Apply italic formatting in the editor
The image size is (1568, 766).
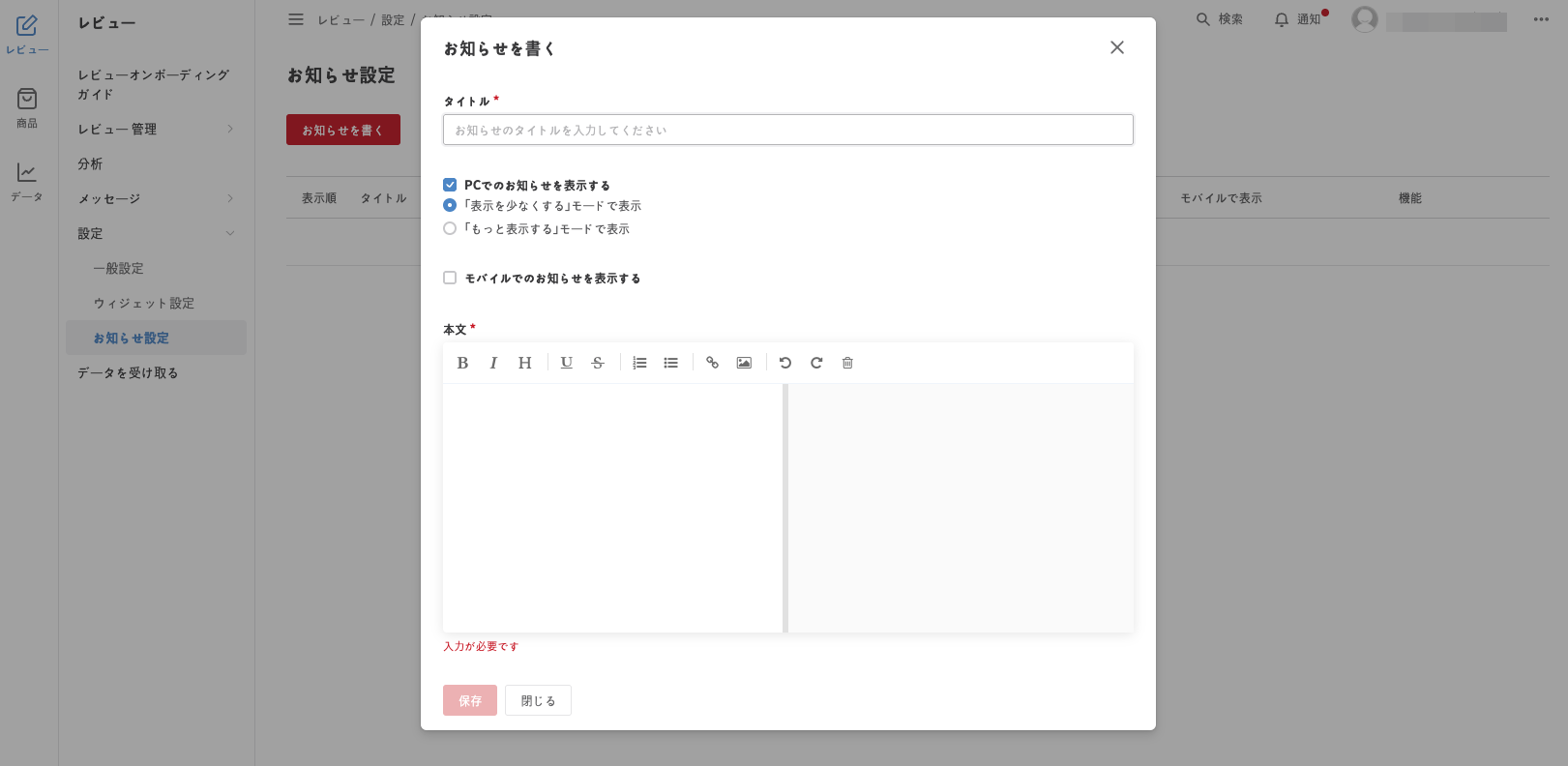(493, 363)
